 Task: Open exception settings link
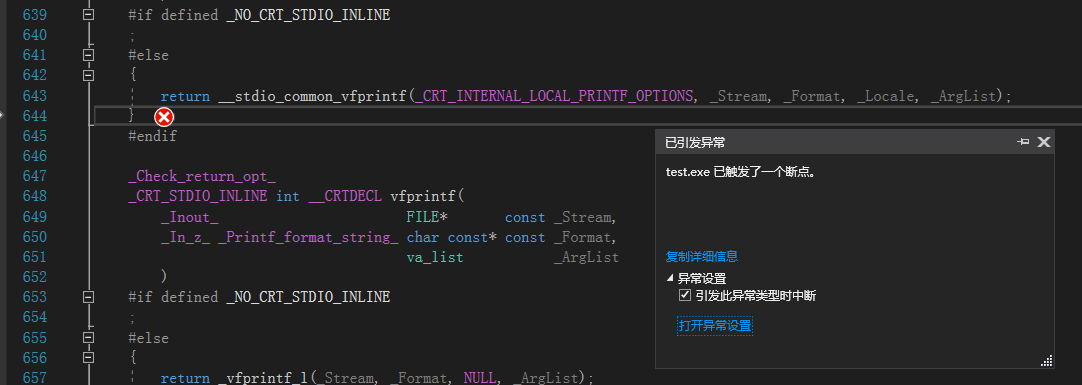tap(714, 326)
